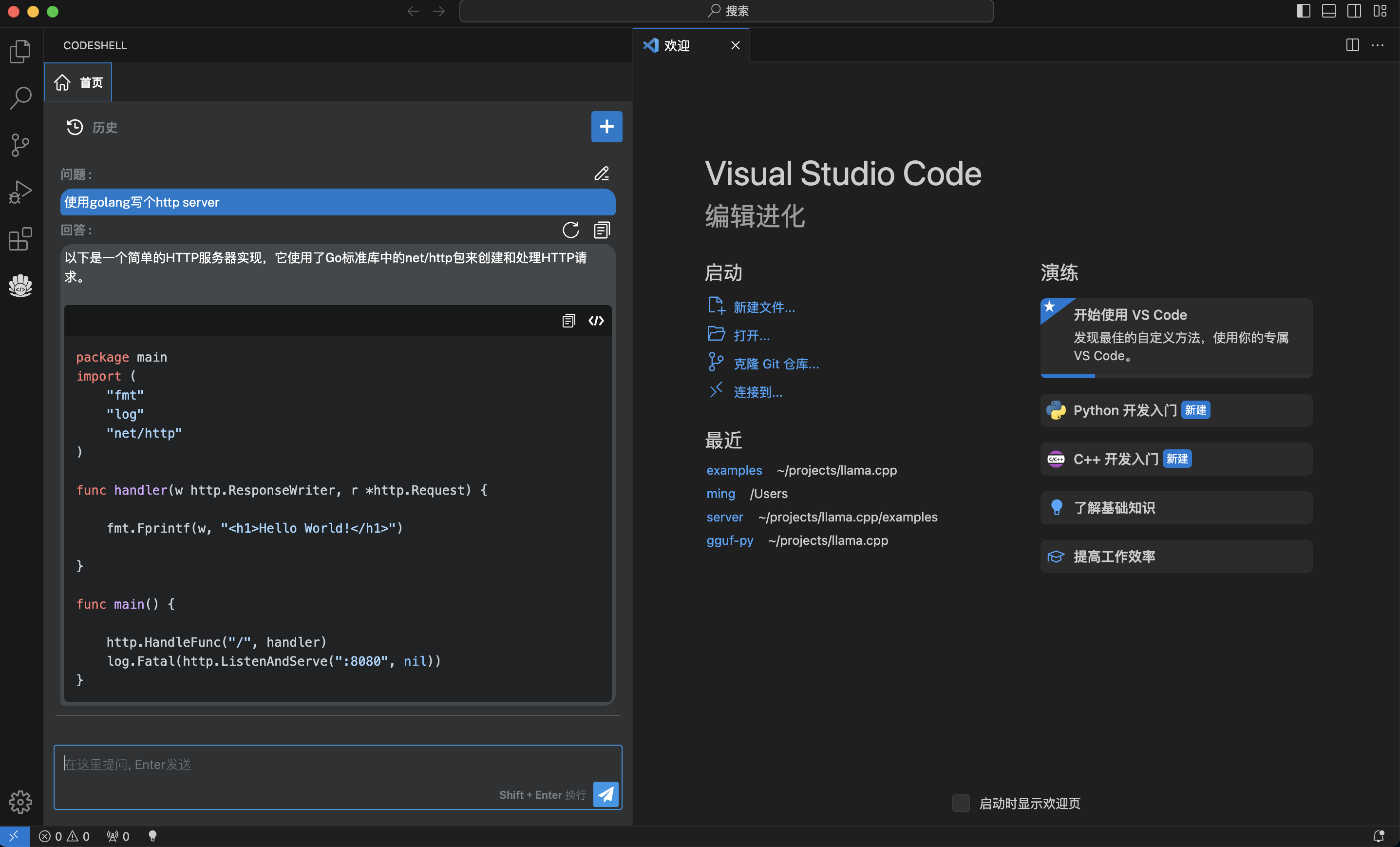Open the Source Control view
The image size is (1400, 847).
tap(20, 145)
